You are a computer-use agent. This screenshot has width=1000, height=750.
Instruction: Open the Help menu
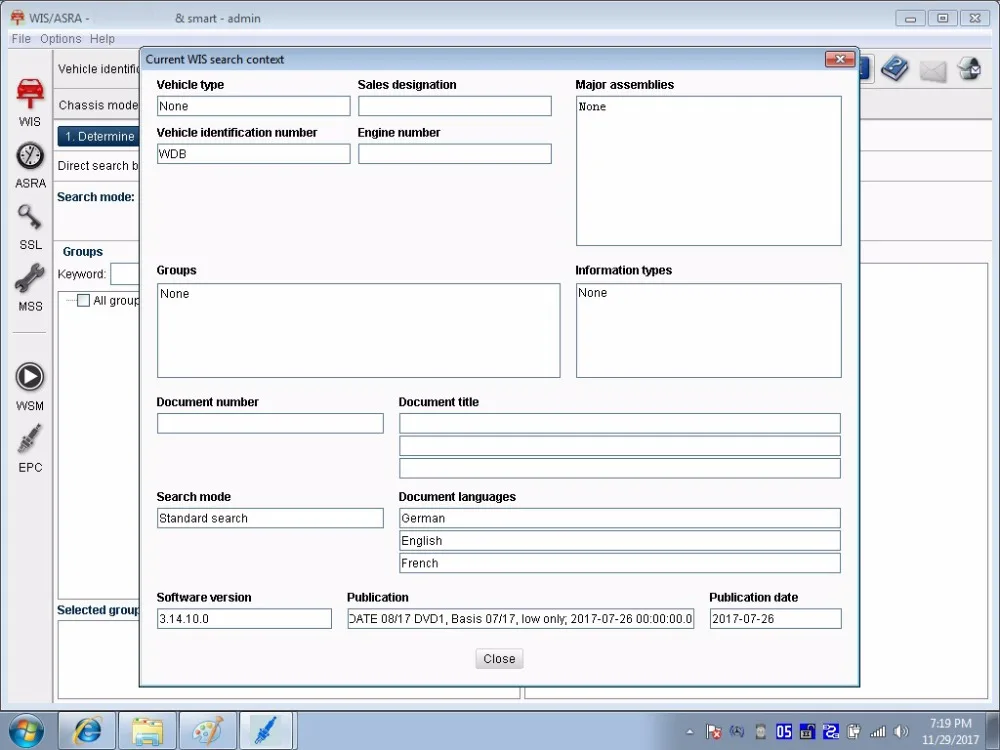tap(102, 39)
